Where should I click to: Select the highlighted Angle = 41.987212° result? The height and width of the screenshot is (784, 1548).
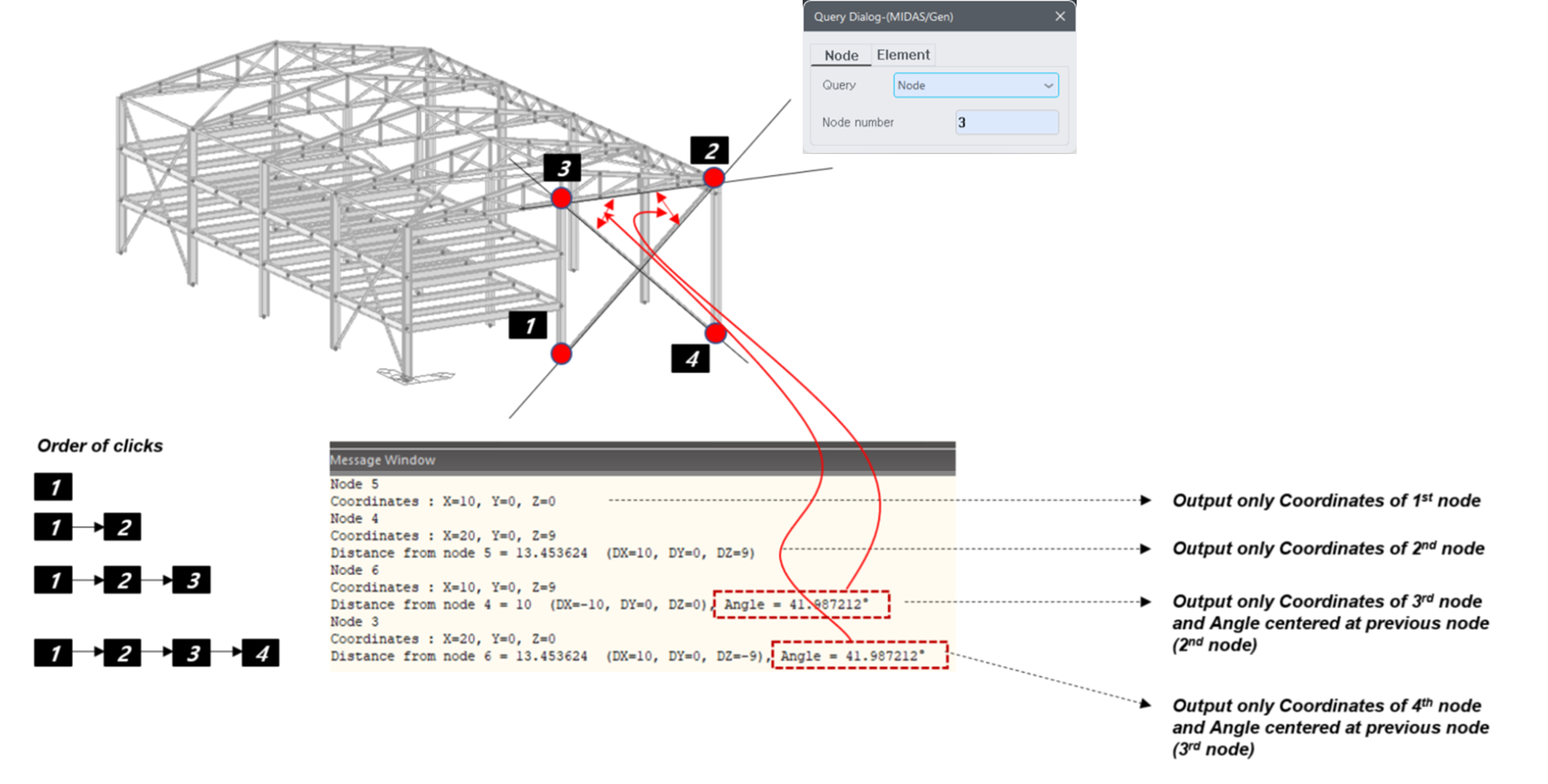[x=801, y=604]
